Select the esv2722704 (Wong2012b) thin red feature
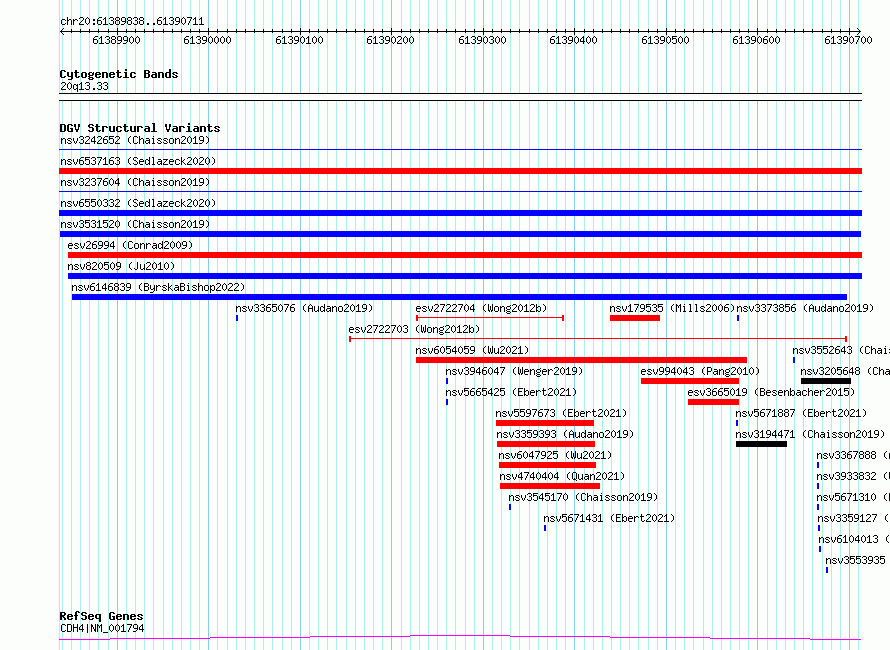This screenshot has height=650, width=890. click(x=490, y=318)
